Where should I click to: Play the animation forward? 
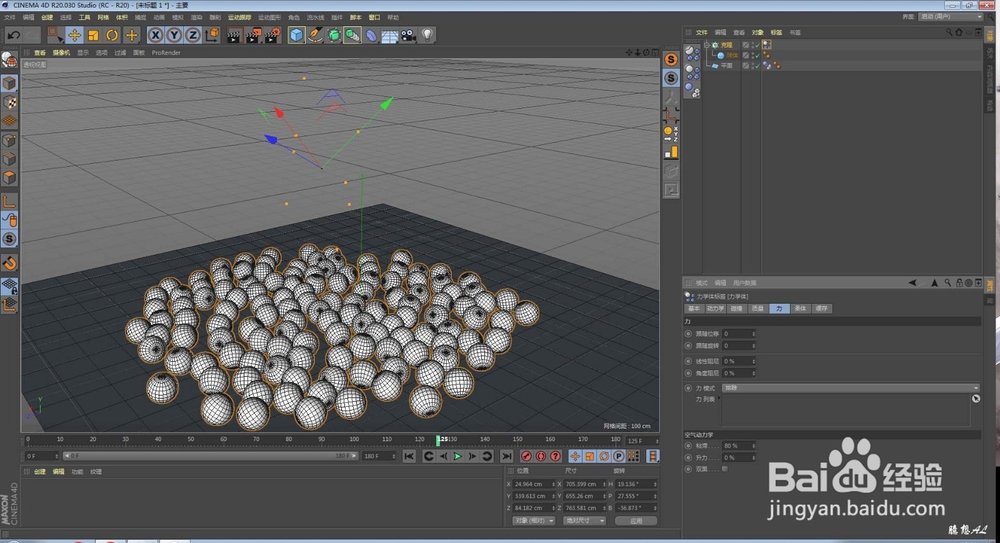point(457,456)
